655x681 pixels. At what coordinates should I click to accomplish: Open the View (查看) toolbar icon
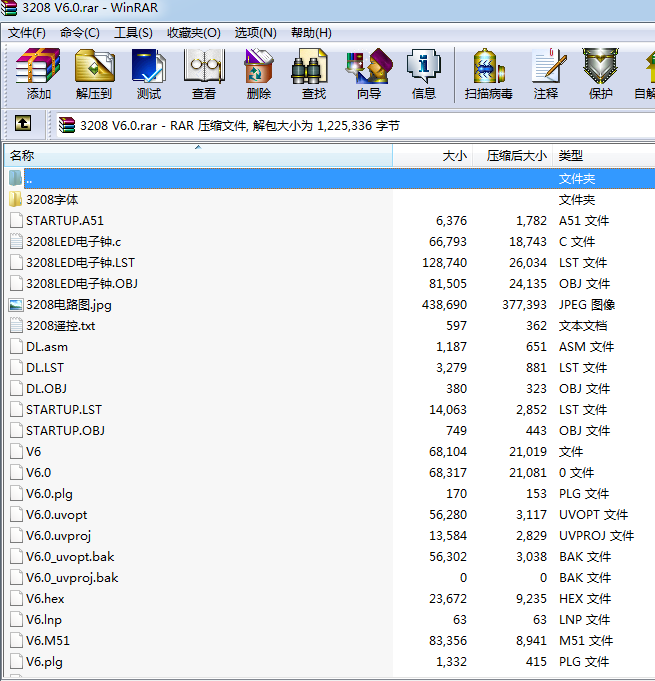[x=204, y=66]
